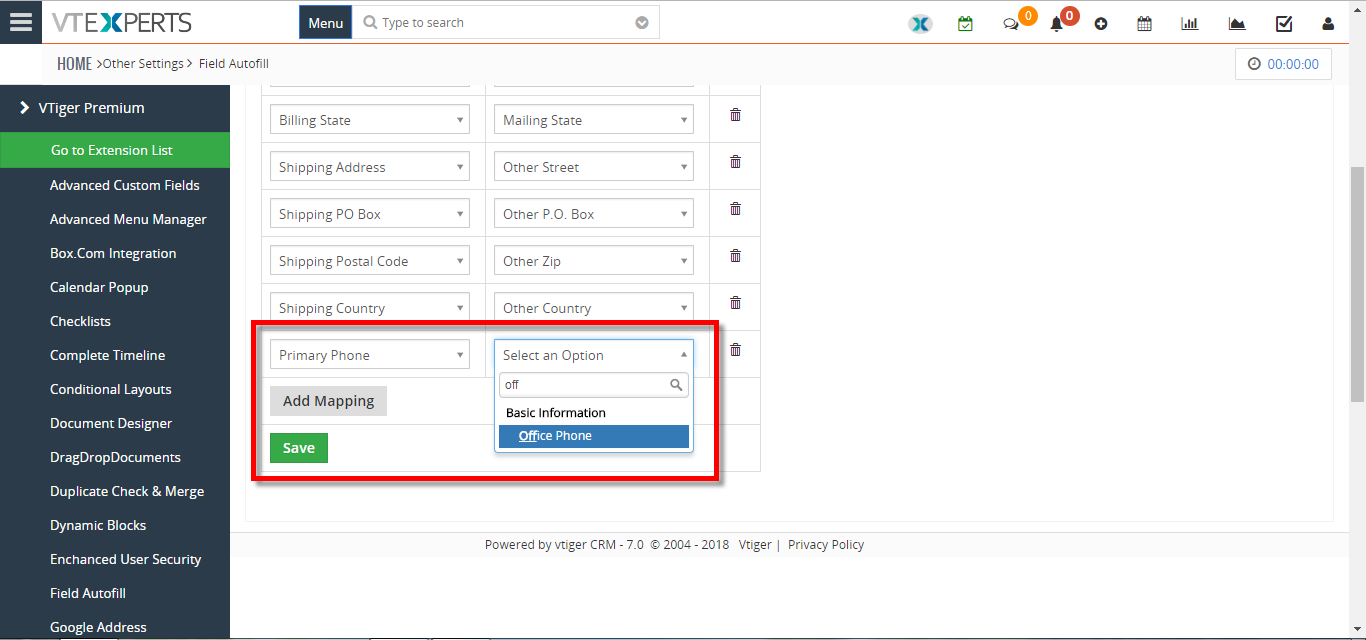Open the bar chart reports icon
The width and height of the screenshot is (1366, 640).
1190,23
